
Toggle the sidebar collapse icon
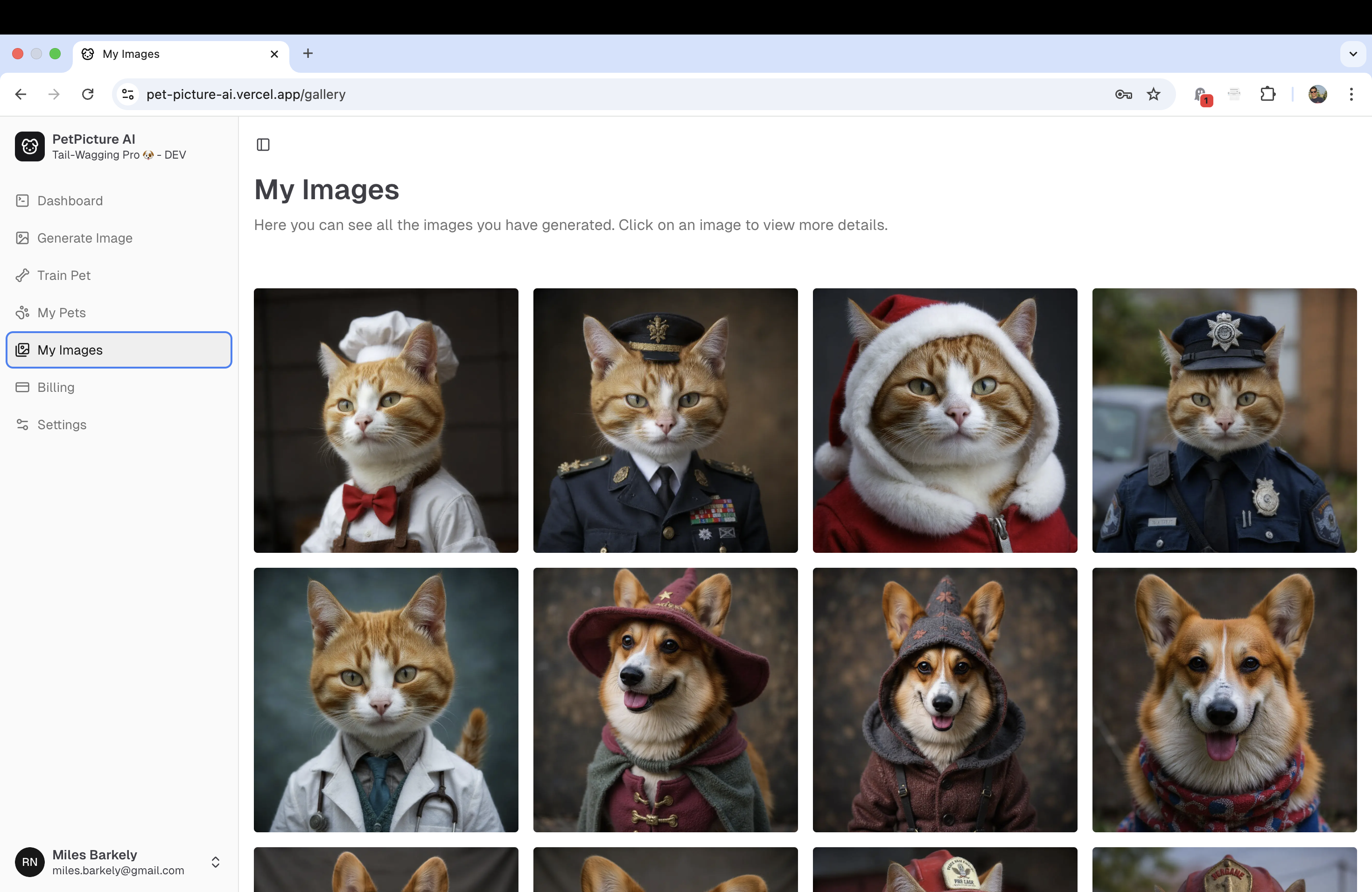(263, 145)
